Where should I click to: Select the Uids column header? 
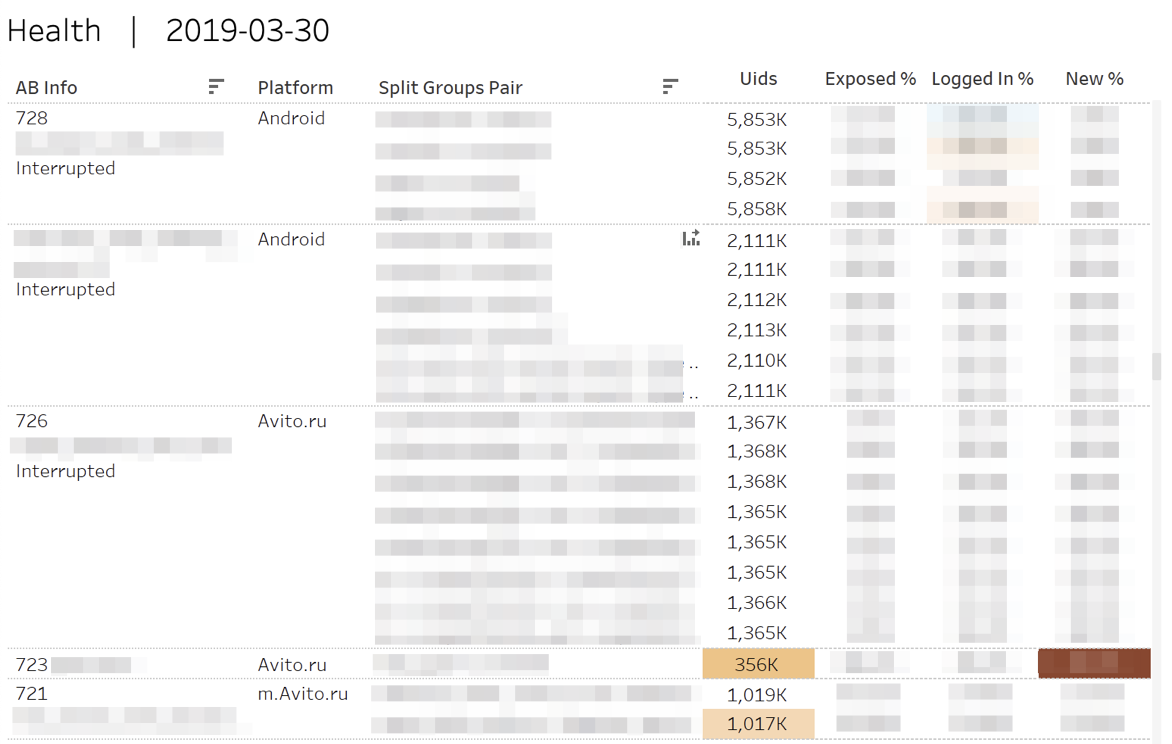pos(758,79)
